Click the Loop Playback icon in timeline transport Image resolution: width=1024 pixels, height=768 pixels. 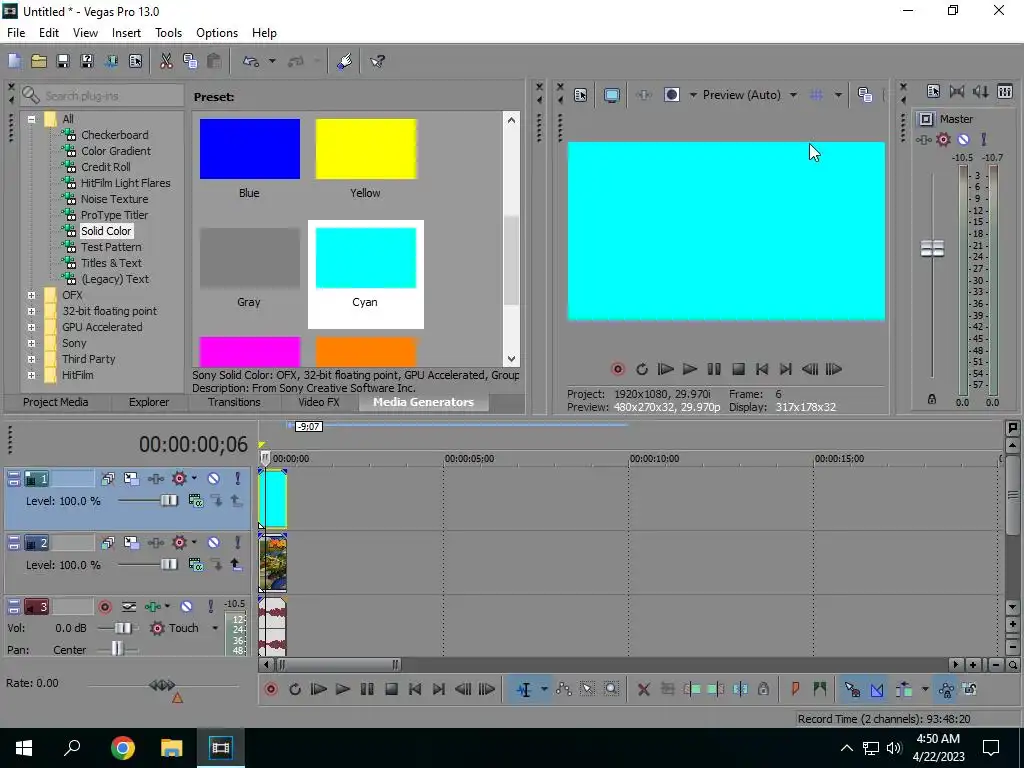point(295,690)
